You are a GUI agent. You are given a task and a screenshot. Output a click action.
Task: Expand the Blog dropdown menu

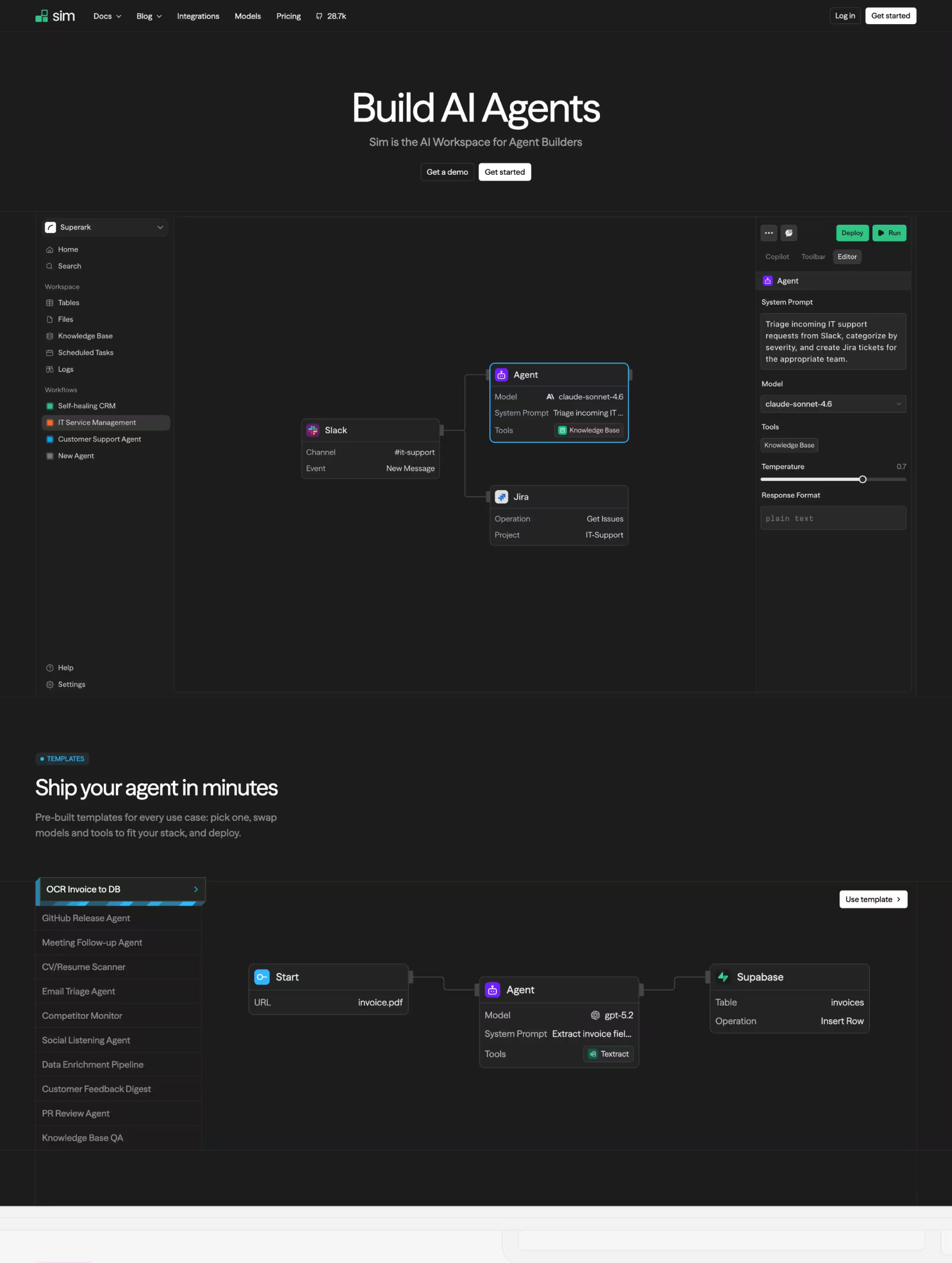(x=149, y=16)
